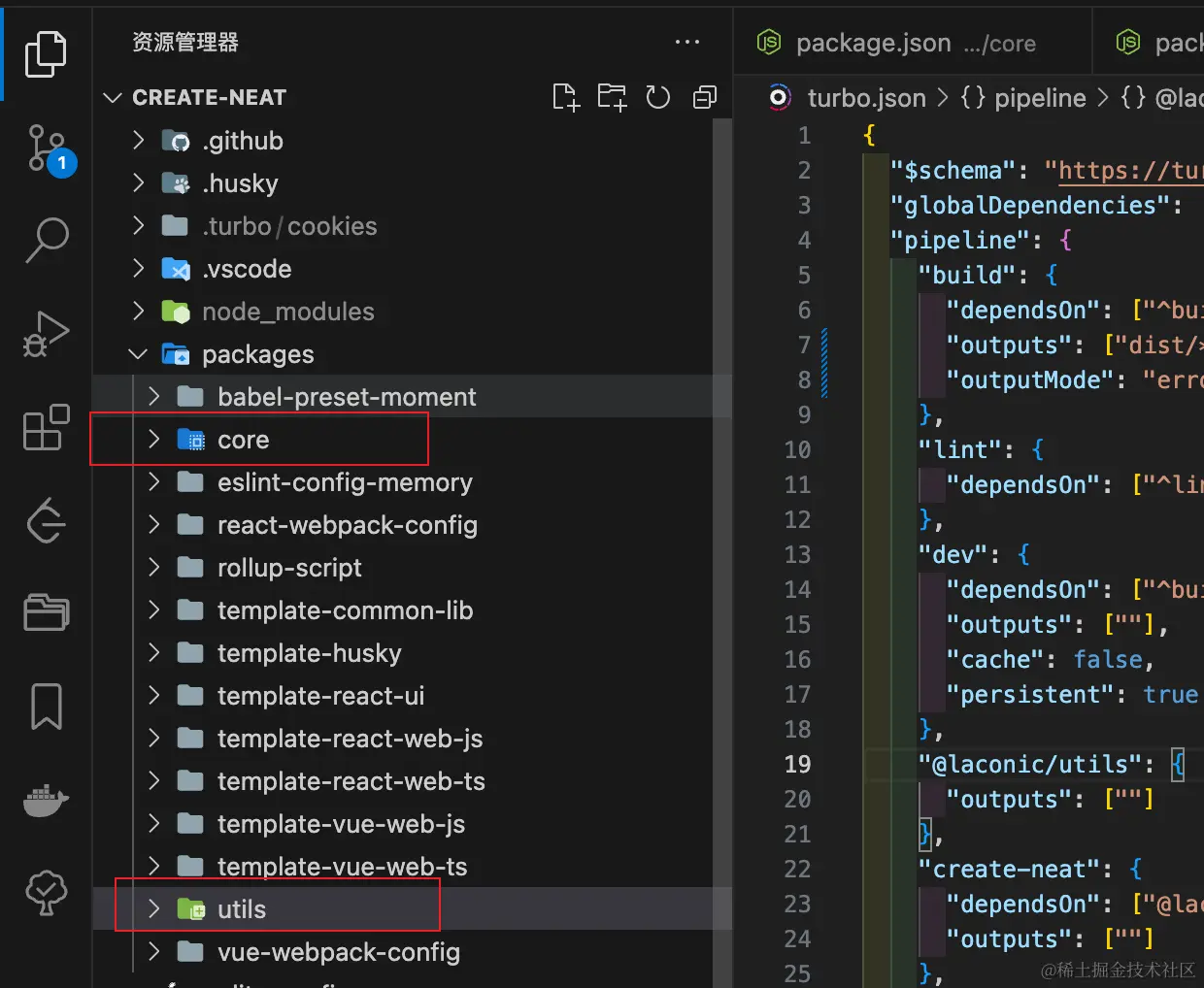Open the Docker view icon
Viewport: 1204px width, 988px height.
[x=46, y=801]
